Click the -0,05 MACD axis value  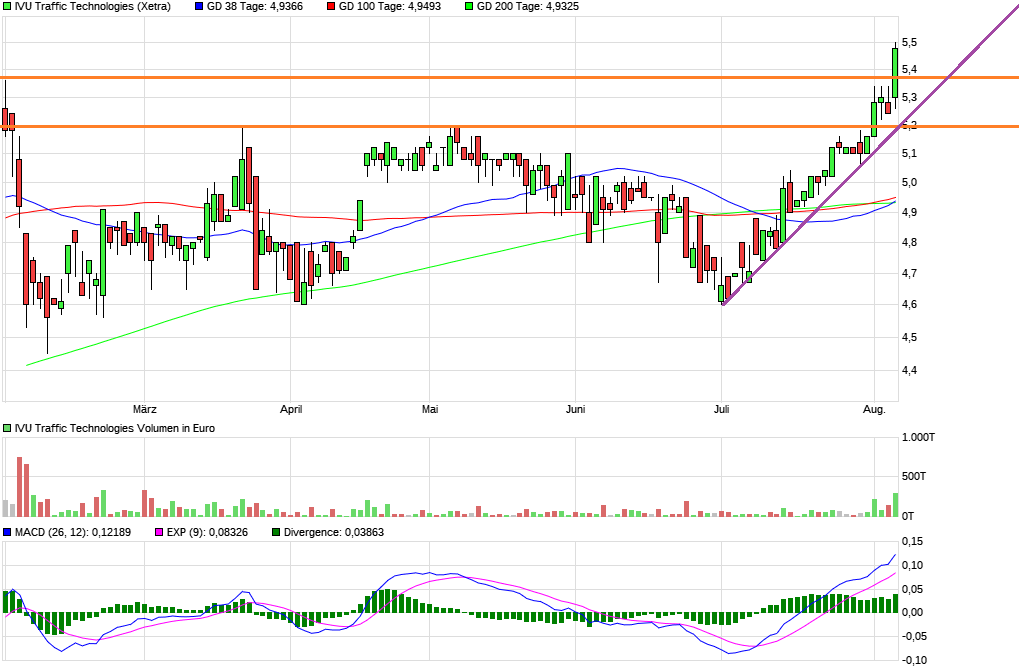[914, 636]
